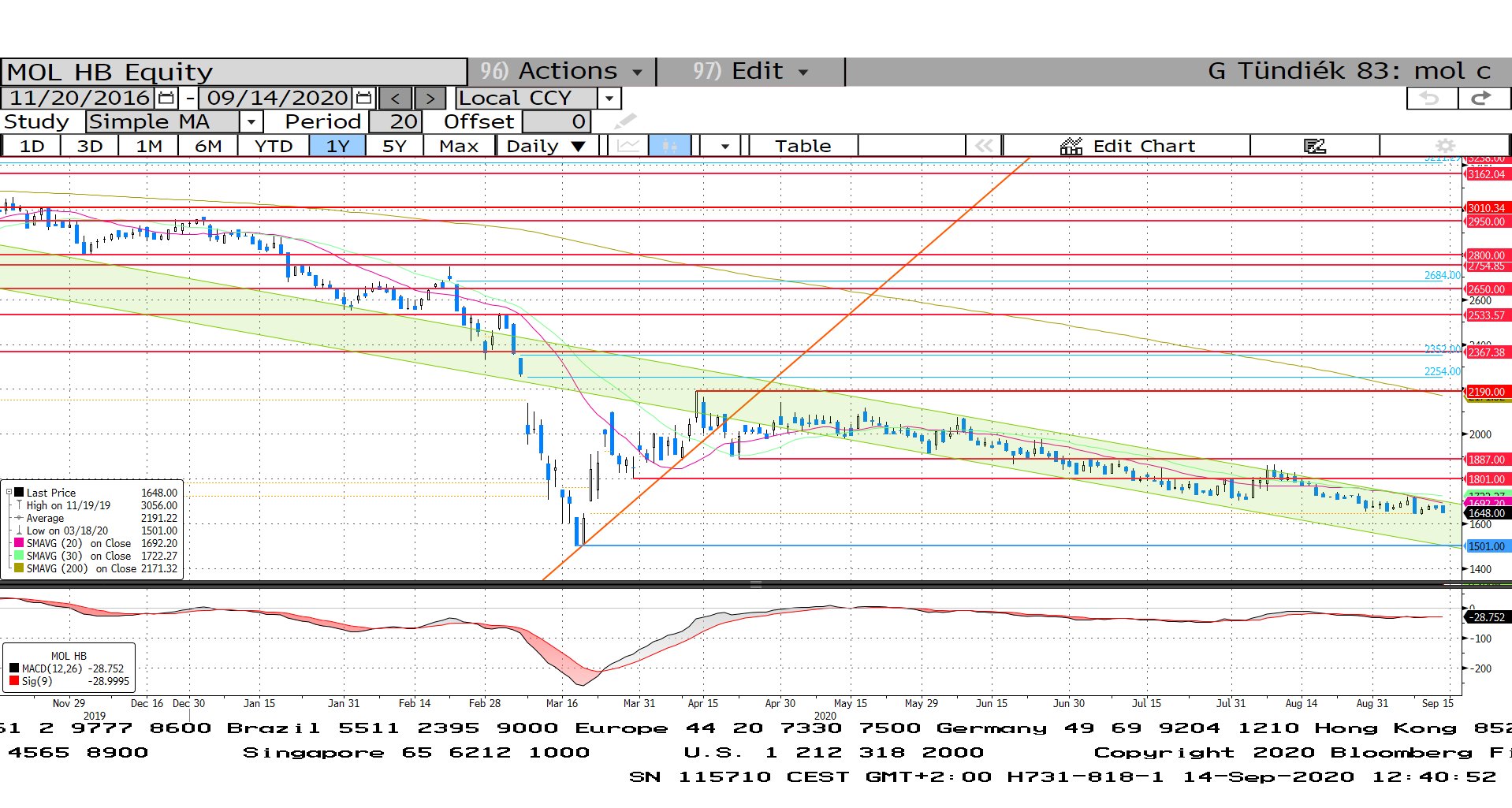Open the Local CCY currency dropdown
This screenshot has height=808, width=1512.
pyautogui.click(x=609, y=99)
